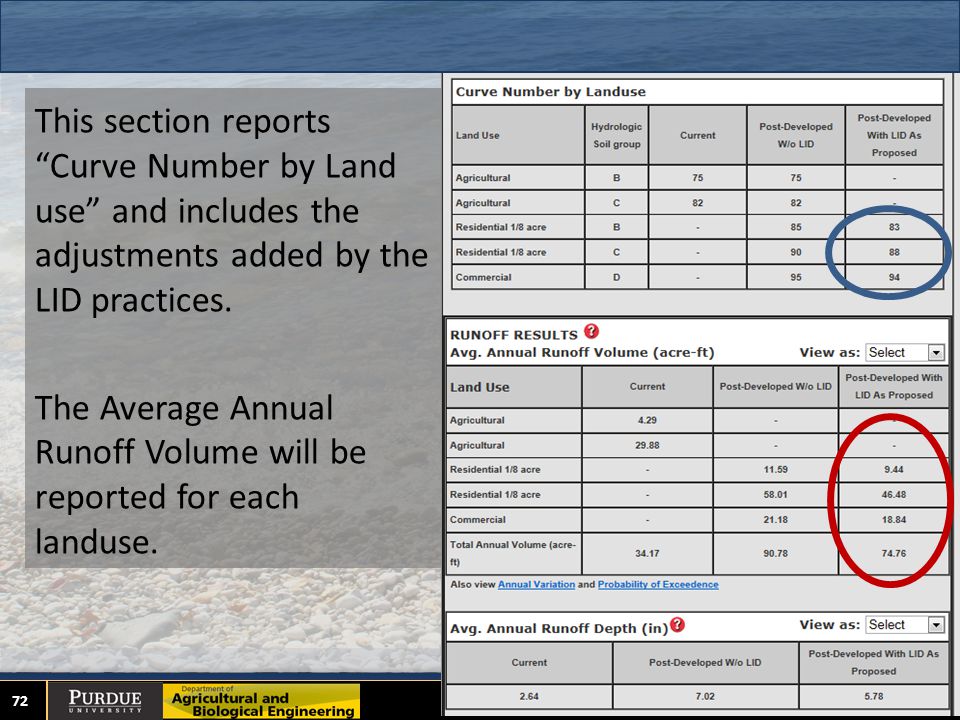Click the total volume 90.78 without LID
The width and height of the screenshot is (960, 720).
776,553
